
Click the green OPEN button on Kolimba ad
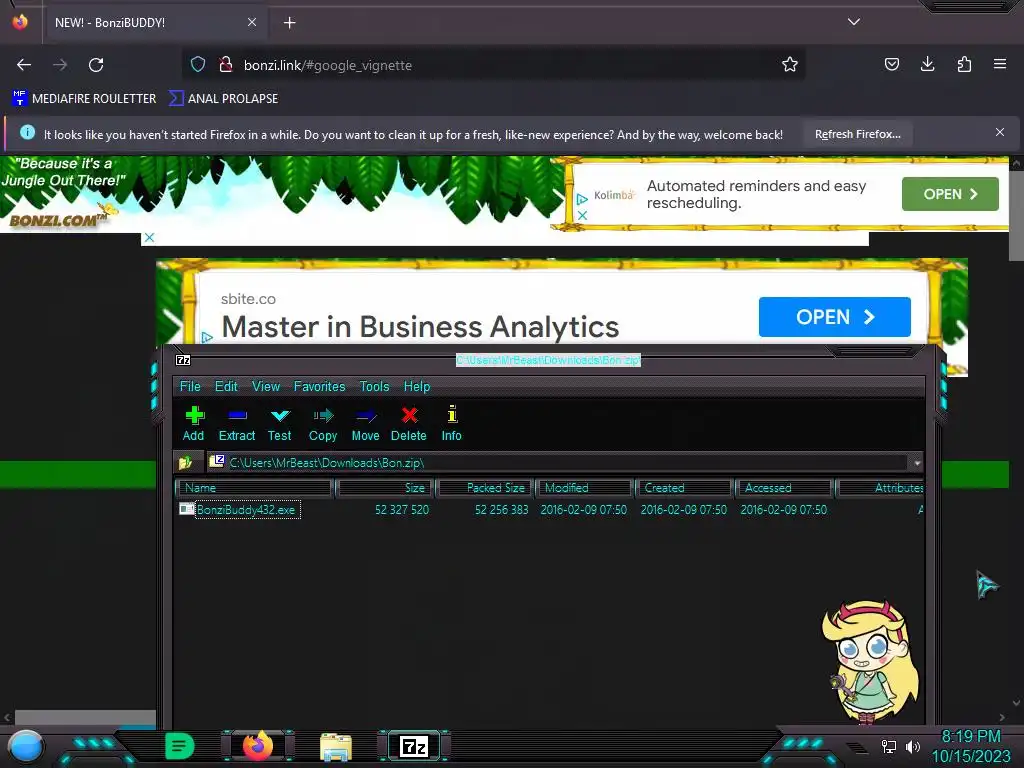click(950, 194)
